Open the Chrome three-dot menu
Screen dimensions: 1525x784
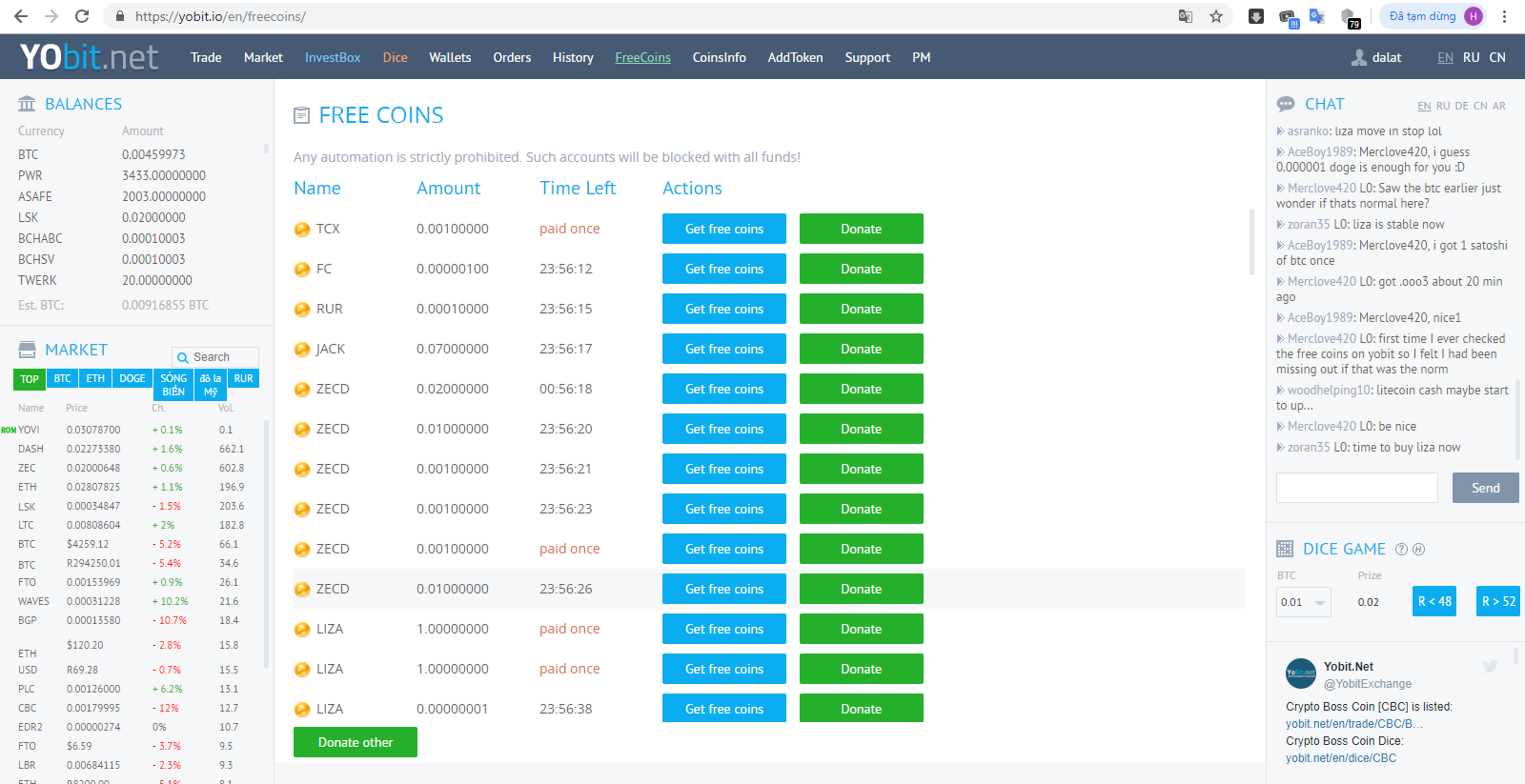coord(1504,16)
